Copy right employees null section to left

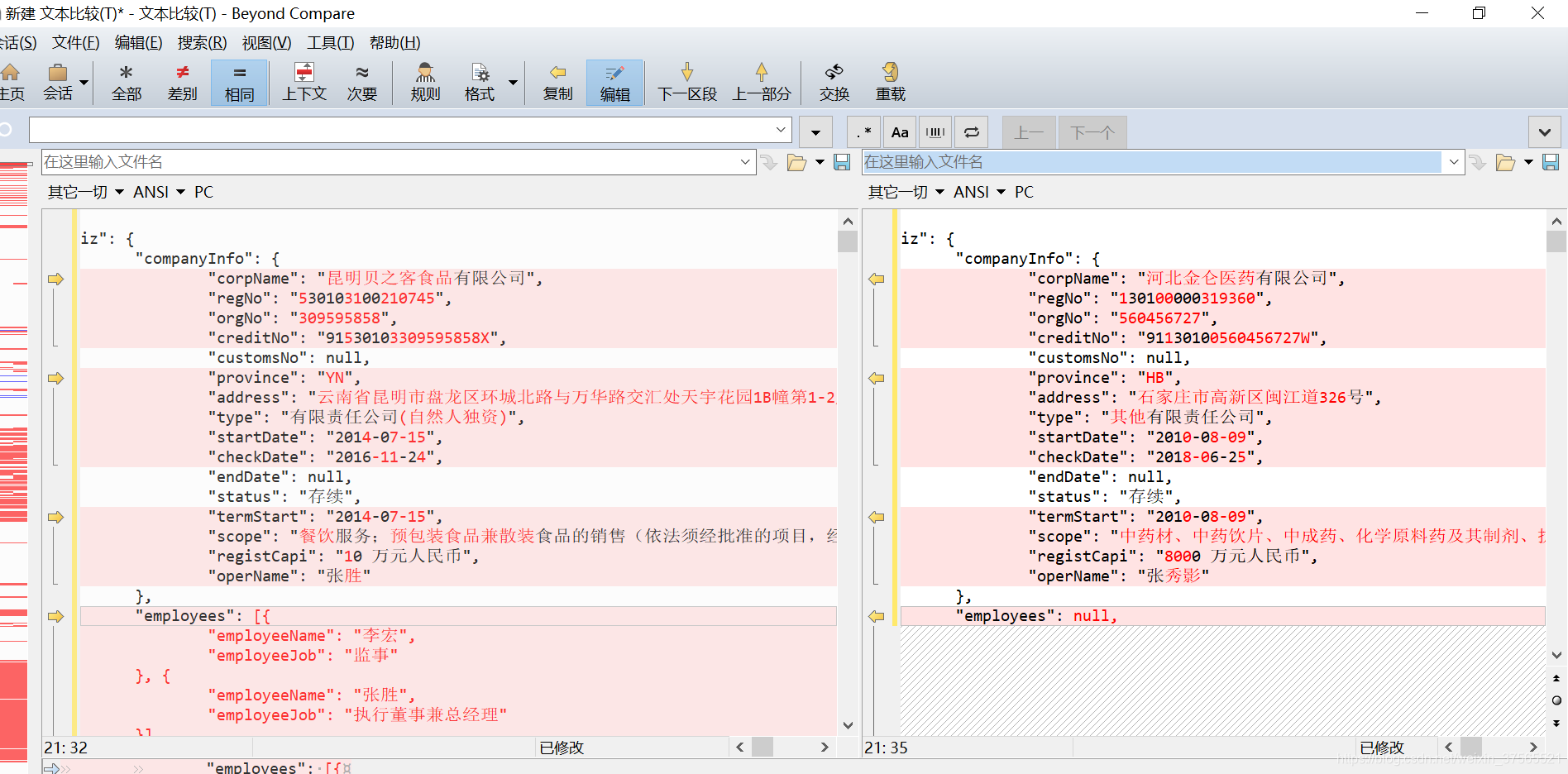tap(877, 616)
